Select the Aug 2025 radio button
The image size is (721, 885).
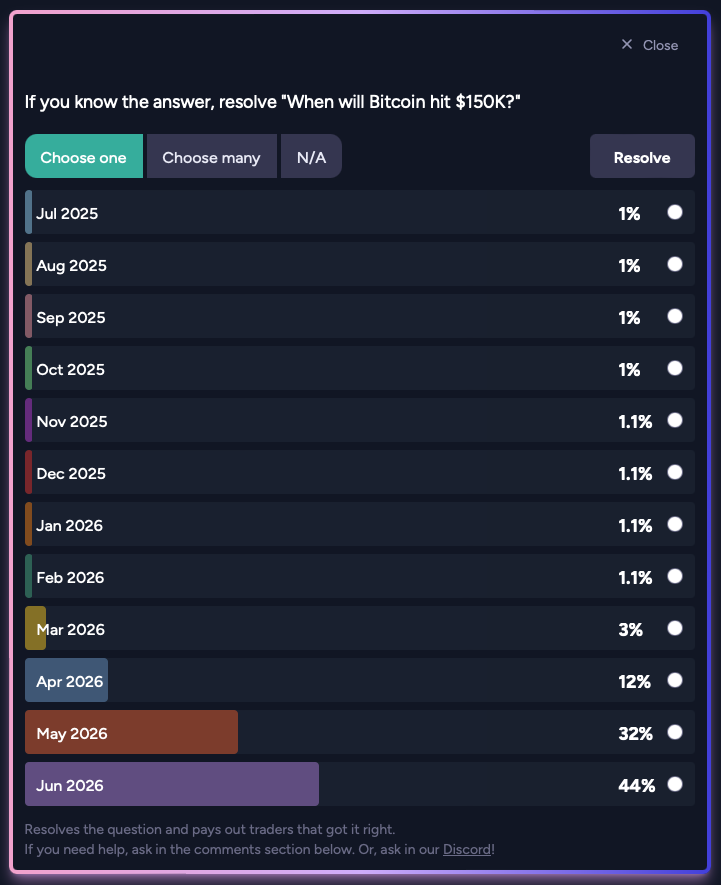pyautogui.click(x=675, y=264)
